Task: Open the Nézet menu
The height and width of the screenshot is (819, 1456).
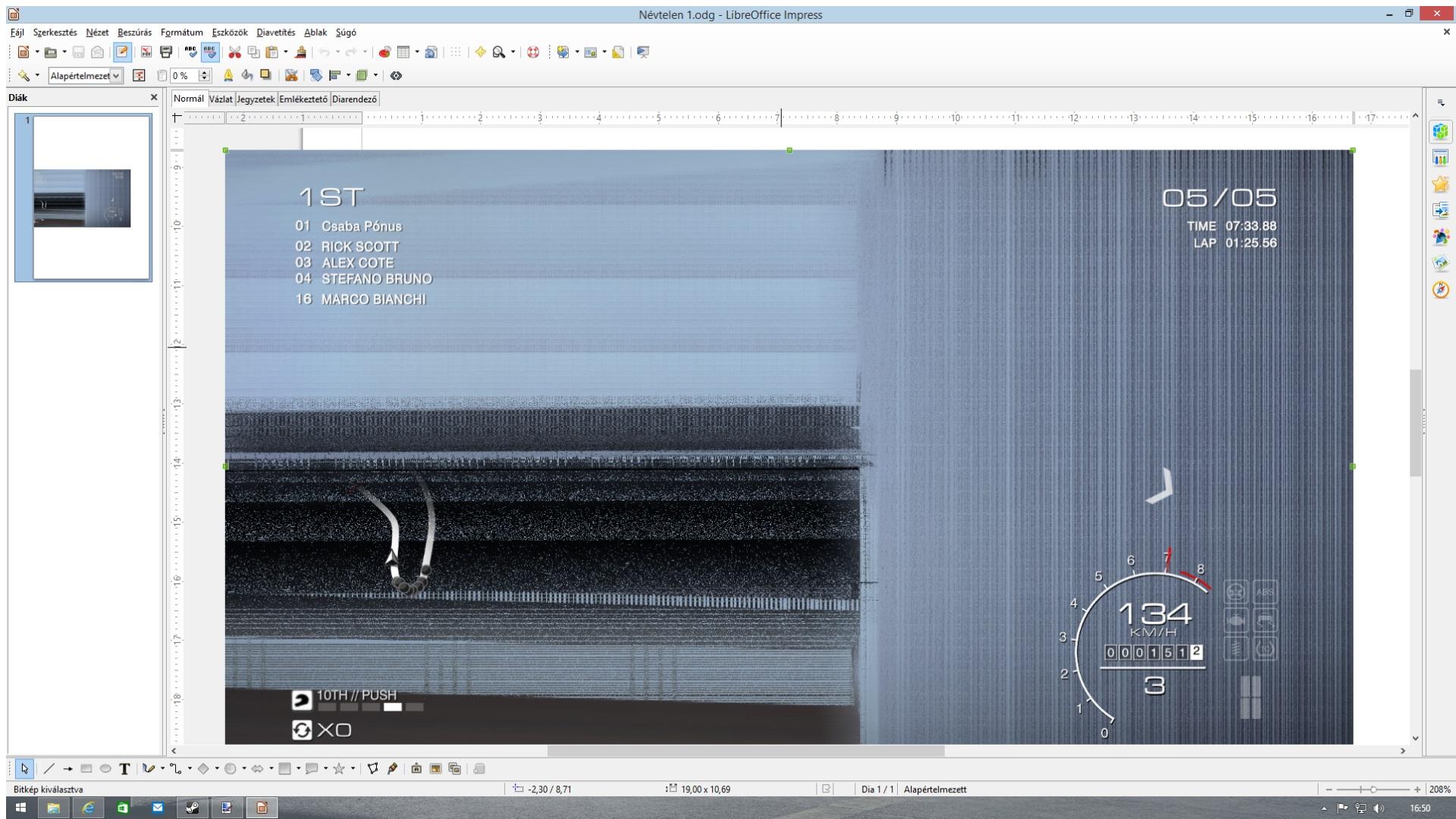Action: click(97, 33)
